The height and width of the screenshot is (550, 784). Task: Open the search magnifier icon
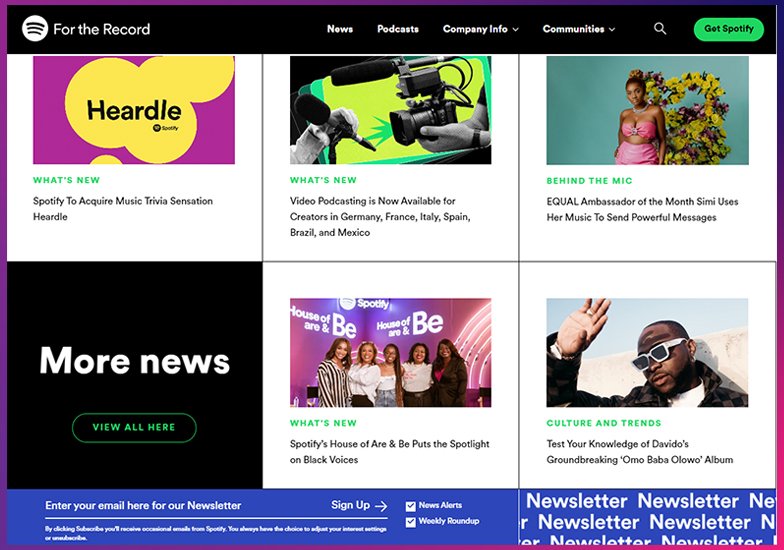tap(660, 28)
